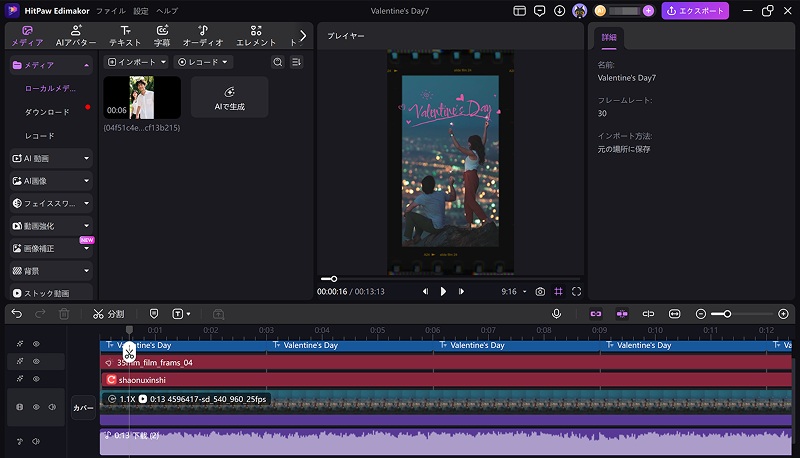The width and height of the screenshot is (800, 458).
Task: Click the AIで生成 button
Action: (229, 97)
